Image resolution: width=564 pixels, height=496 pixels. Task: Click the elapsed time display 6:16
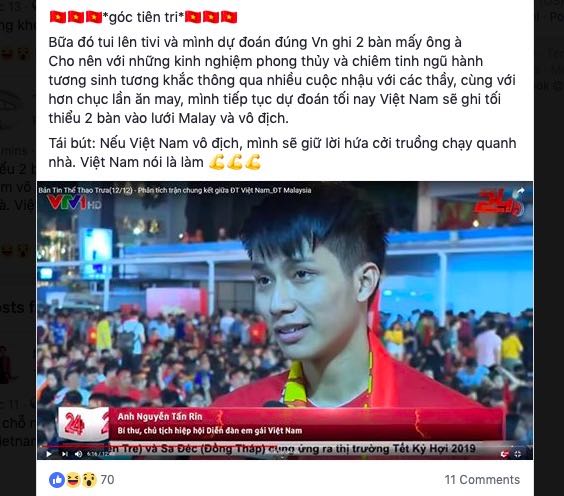tap(91, 454)
